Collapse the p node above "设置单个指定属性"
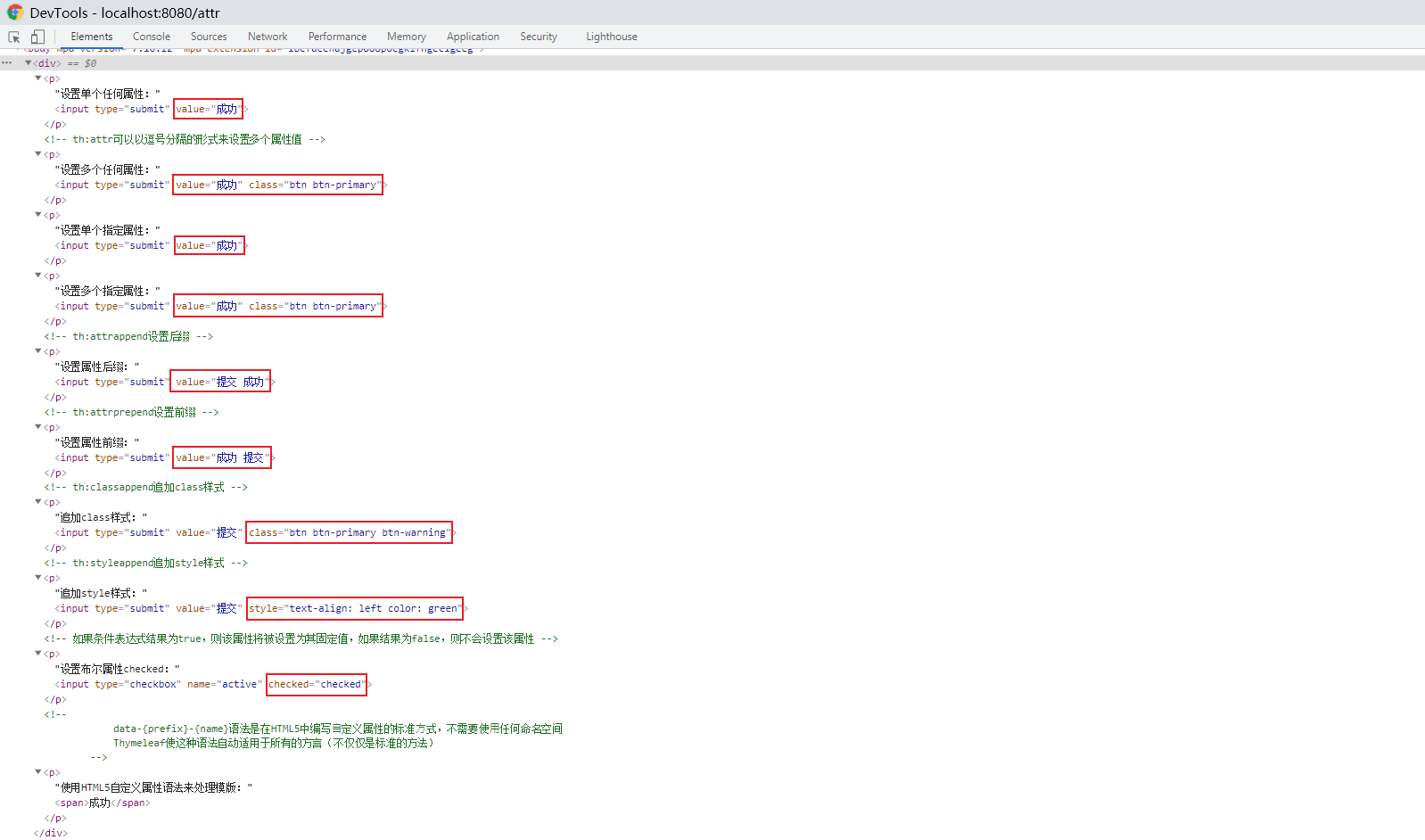 click(38, 215)
